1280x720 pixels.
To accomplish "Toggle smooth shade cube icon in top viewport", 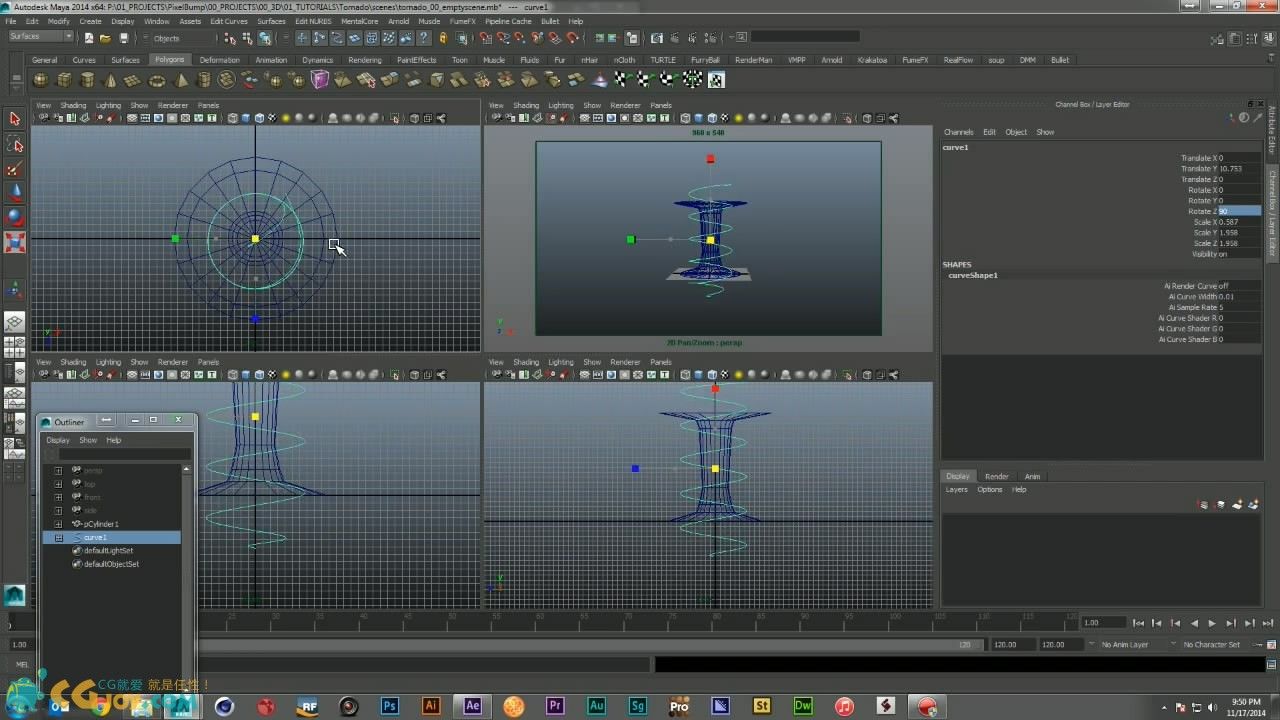I will point(246,118).
